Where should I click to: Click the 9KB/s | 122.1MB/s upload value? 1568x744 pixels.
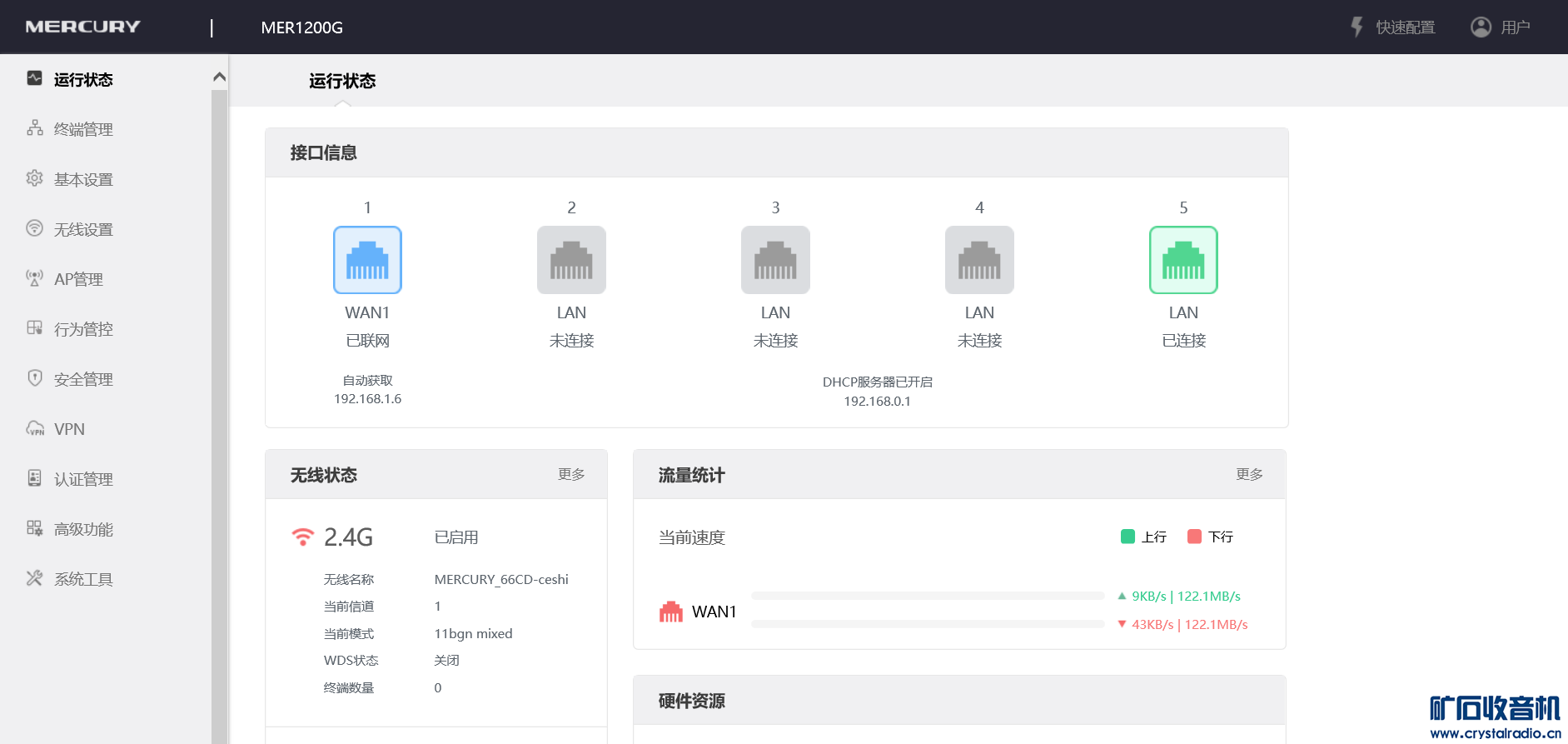pos(1186,597)
